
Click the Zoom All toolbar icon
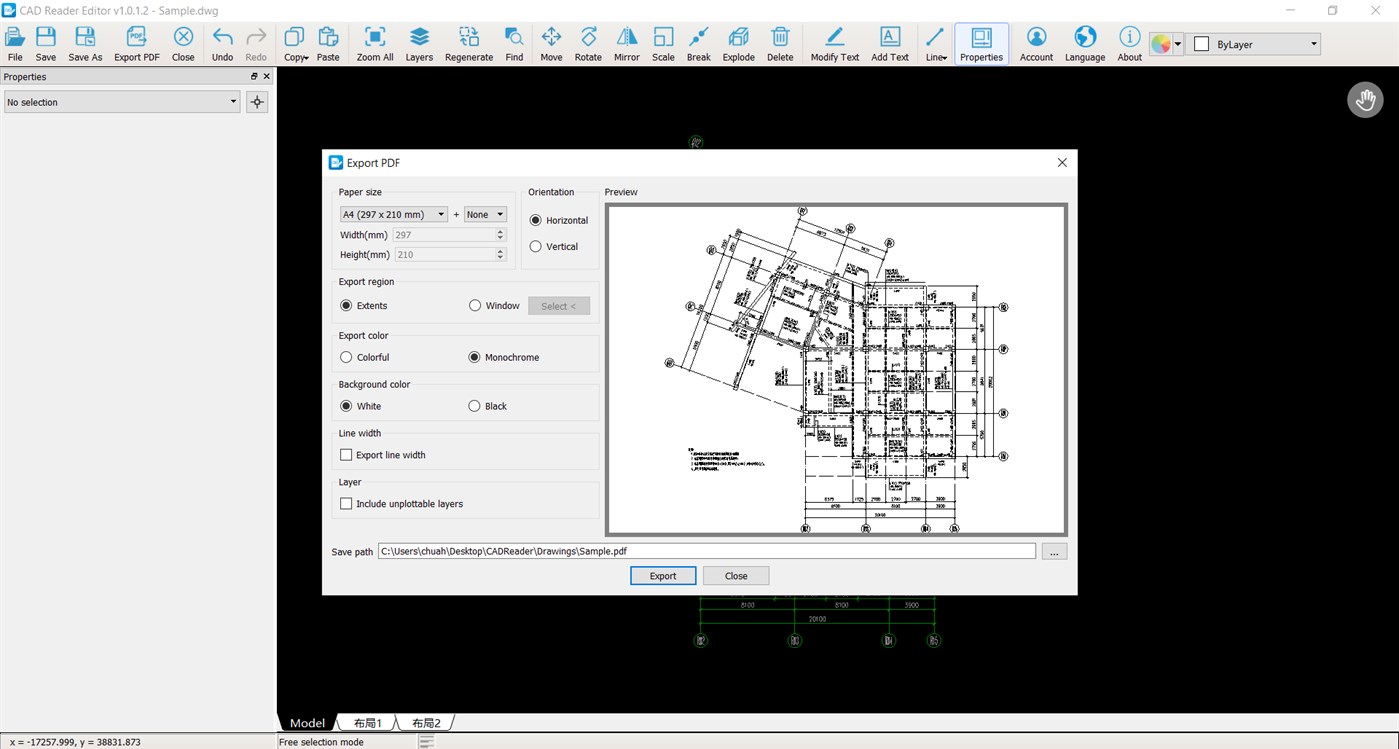point(375,40)
